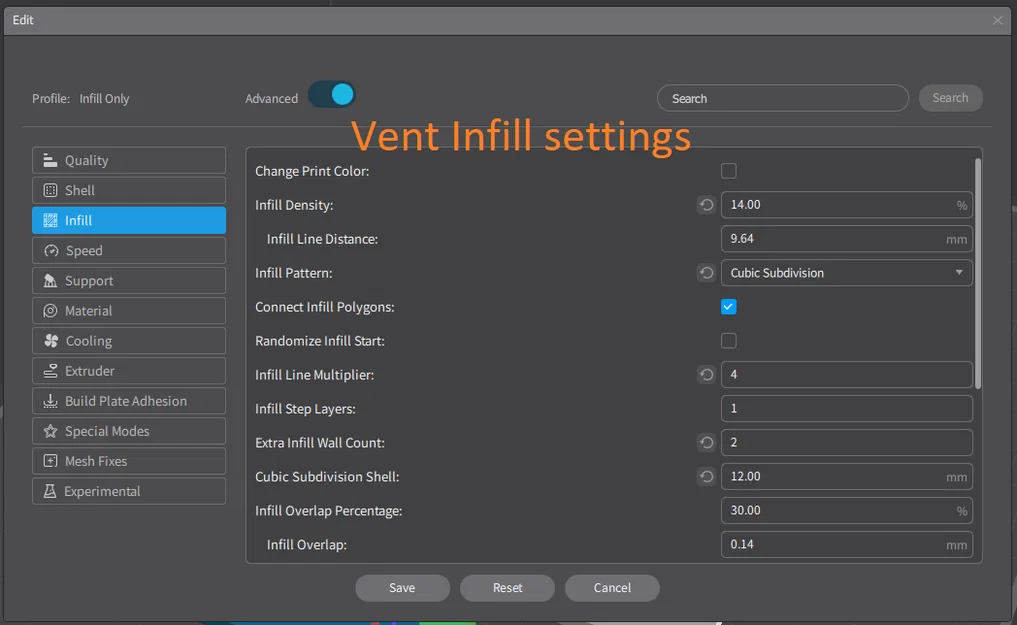1017x625 pixels.
Task: Click the Experimental flask icon
Action: coord(50,491)
